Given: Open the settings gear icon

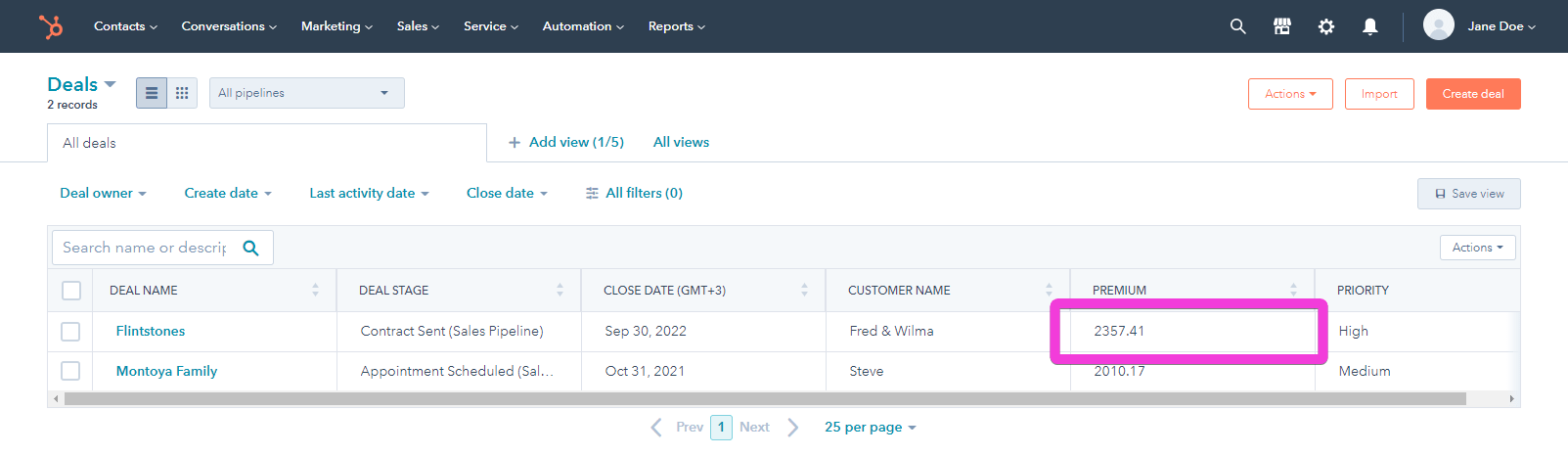Looking at the screenshot, I should pyautogui.click(x=1325, y=26).
